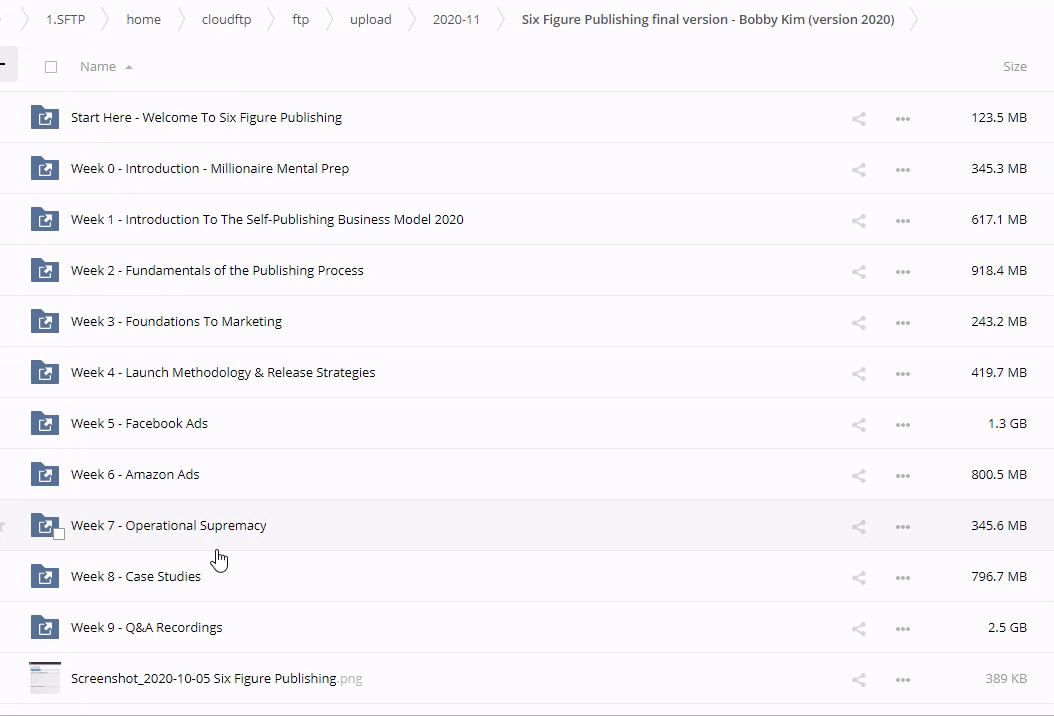Image resolution: width=1054 pixels, height=716 pixels.
Task: Click the sort arrow next to Name
Action: click(x=129, y=67)
